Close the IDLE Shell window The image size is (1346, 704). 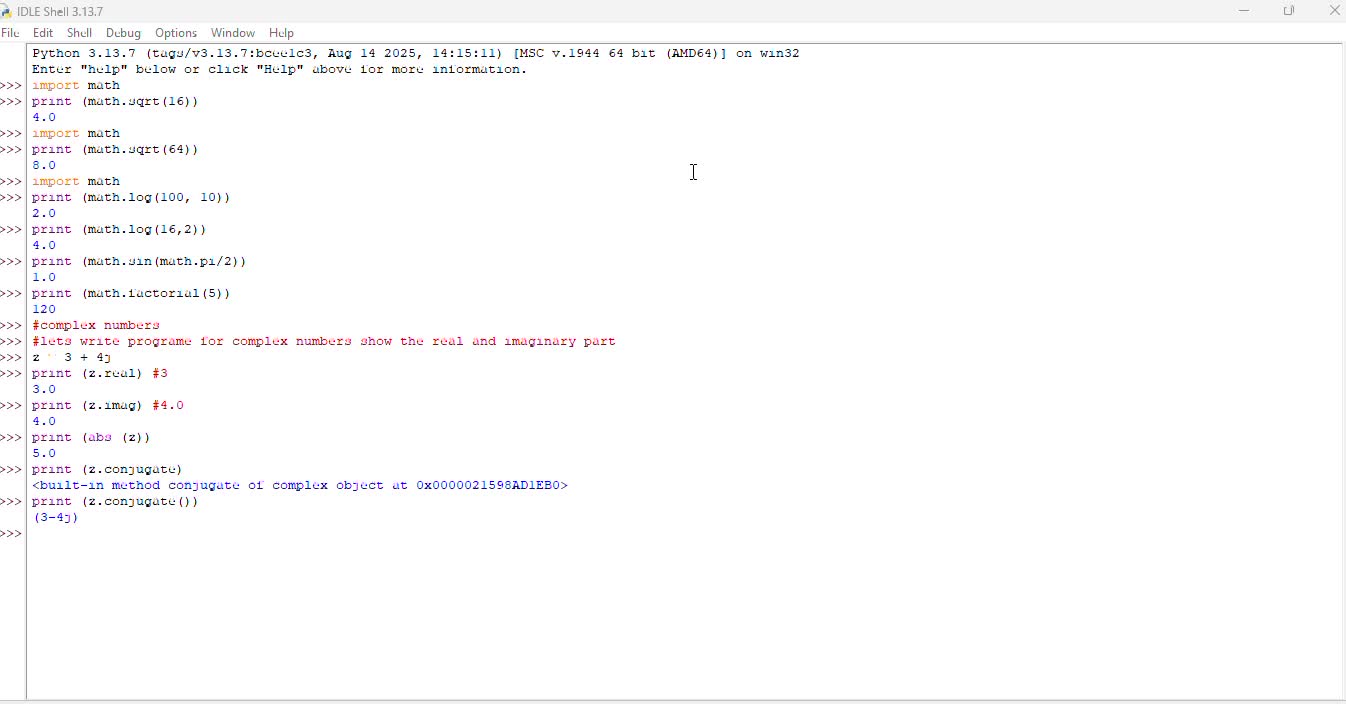point(1334,11)
